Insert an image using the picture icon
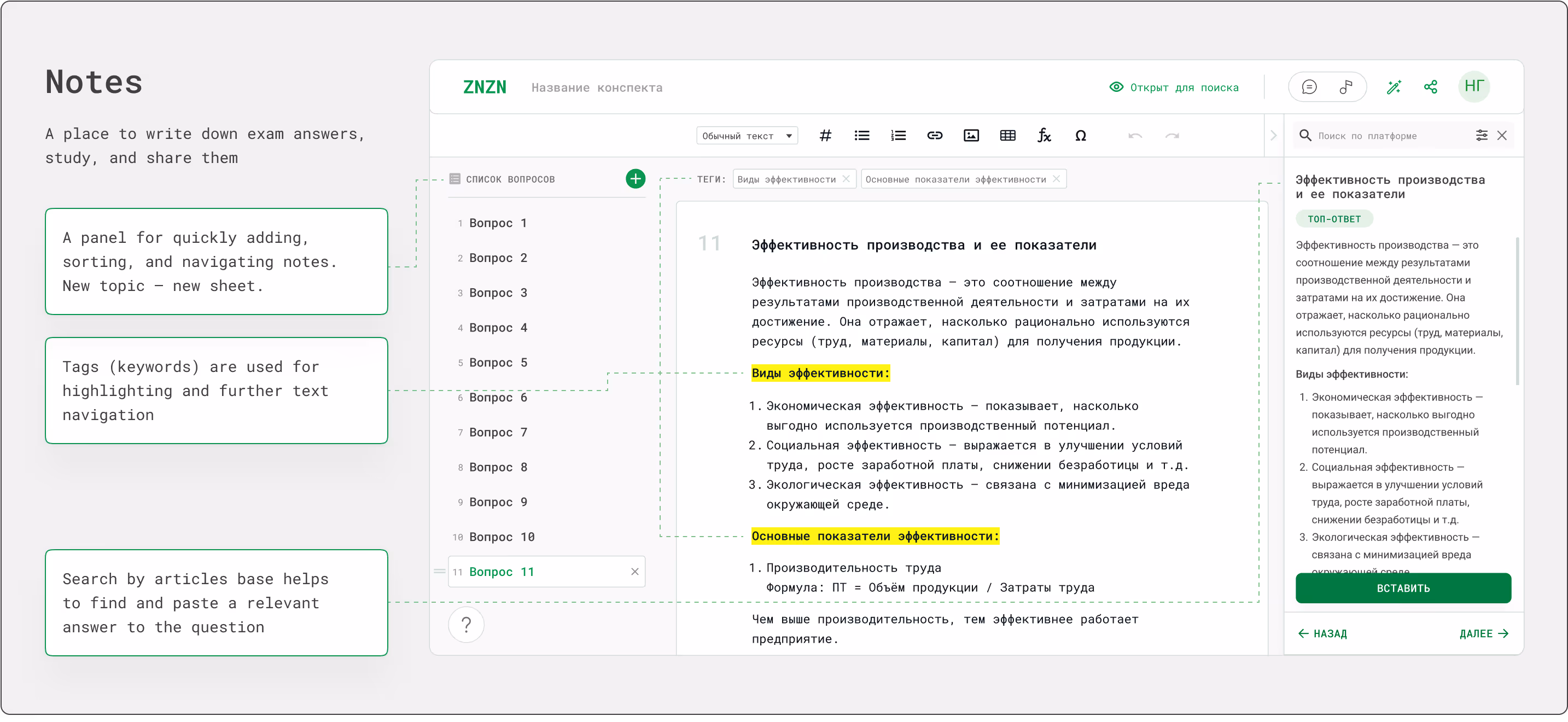1568x722 pixels. [971, 136]
